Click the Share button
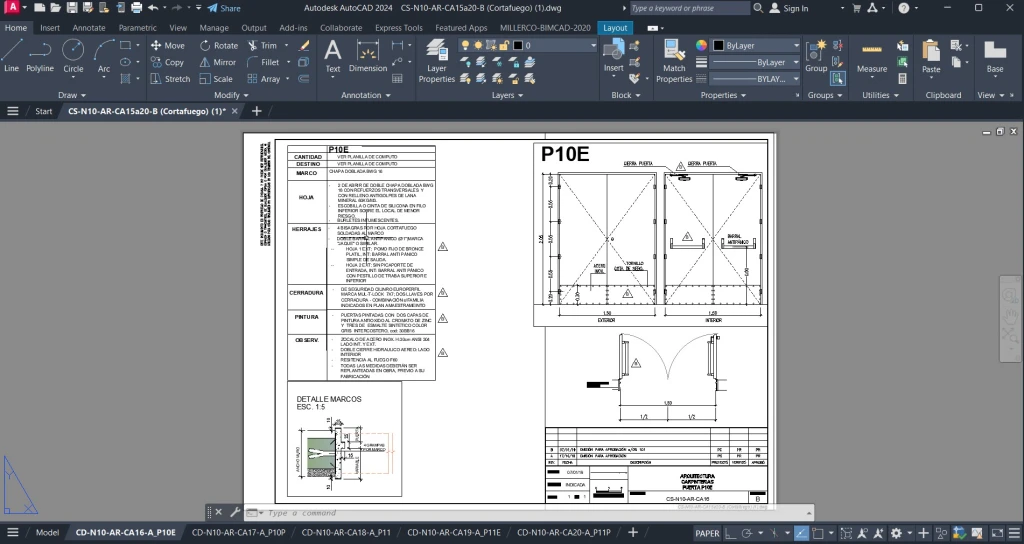 pos(224,8)
